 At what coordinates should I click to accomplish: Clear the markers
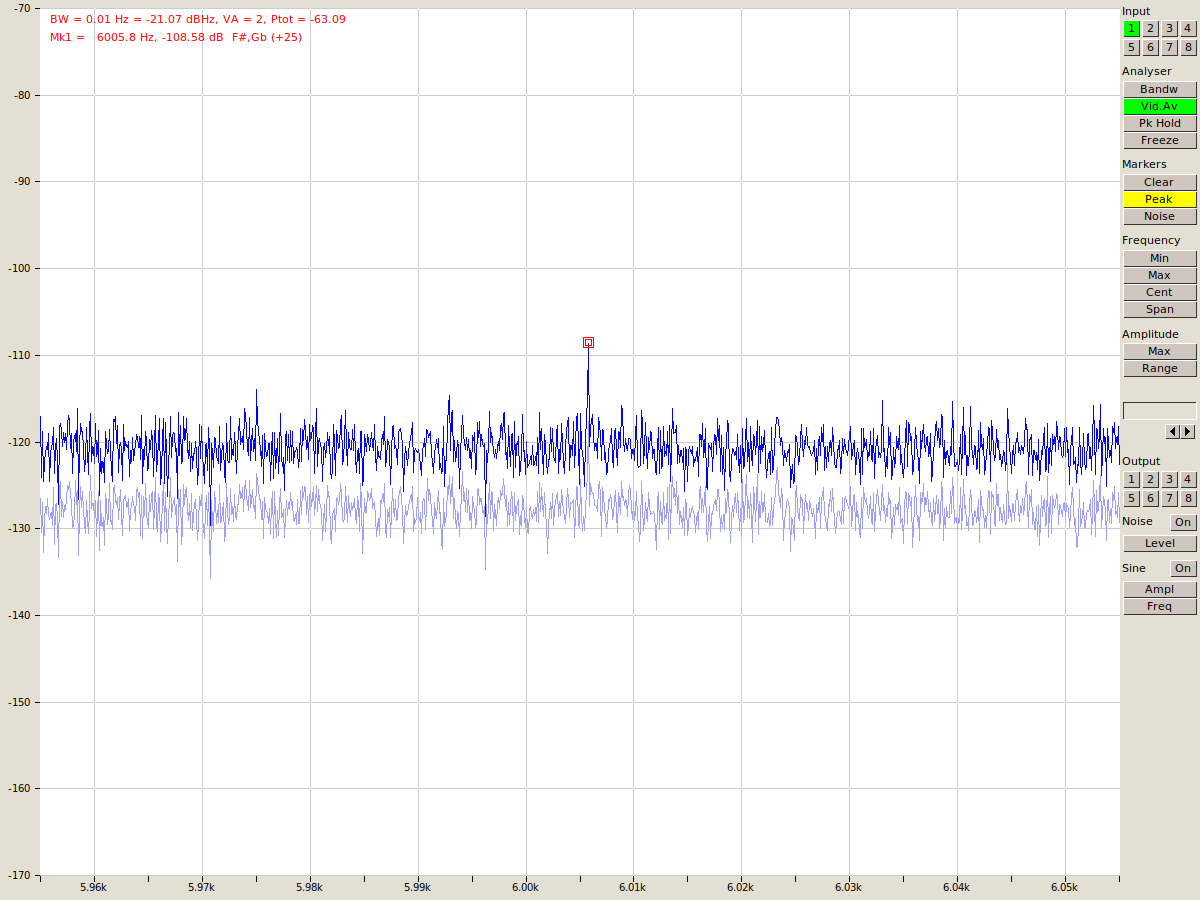point(1159,182)
